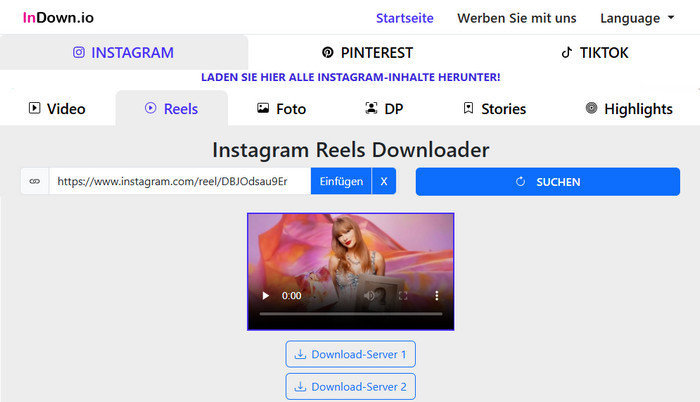Select the Foto downloader tab

click(281, 109)
